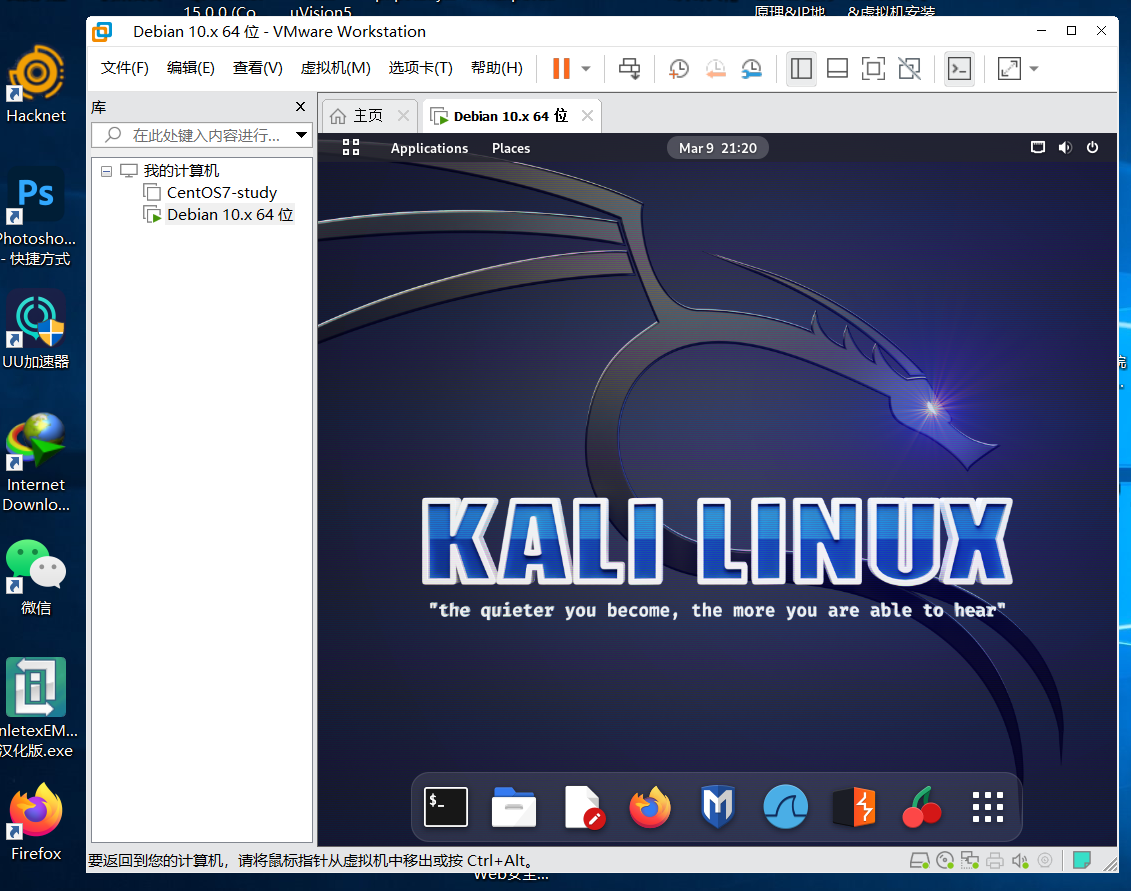The height and width of the screenshot is (891, 1131).
Task: Open the Kali volume control icon
Action: 1065,148
